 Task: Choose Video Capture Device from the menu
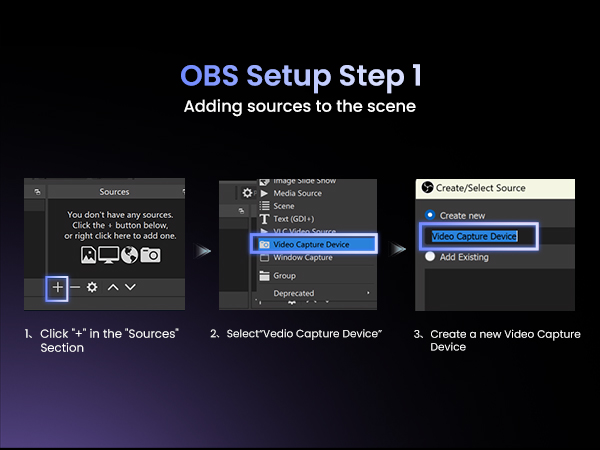pos(312,244)
